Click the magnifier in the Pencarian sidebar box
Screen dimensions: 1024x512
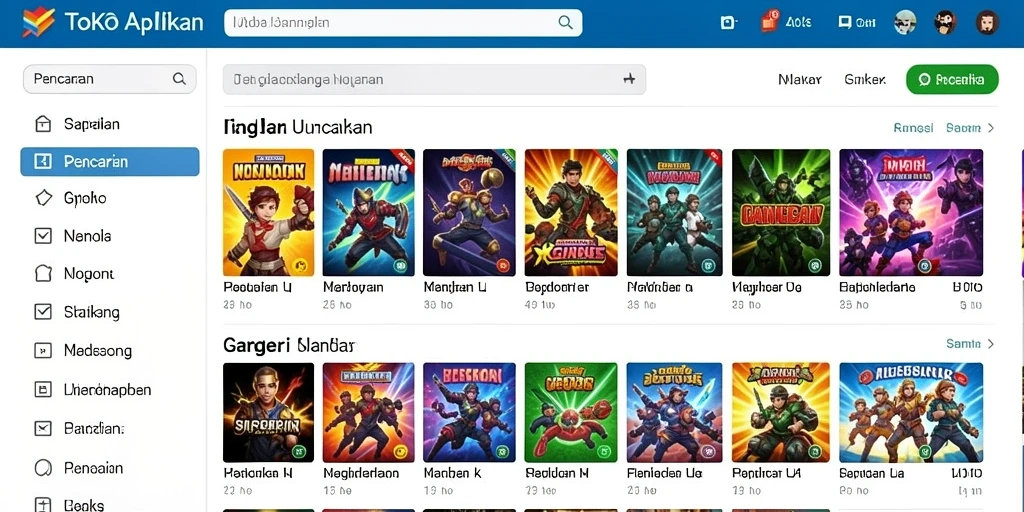click(x=179, y=79)
